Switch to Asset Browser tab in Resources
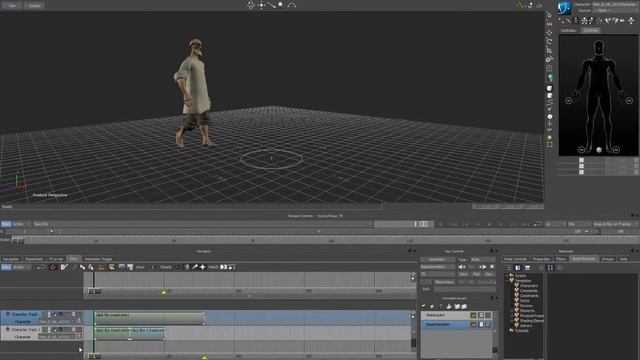The image size is (640, 360). [x=583, y=259]
